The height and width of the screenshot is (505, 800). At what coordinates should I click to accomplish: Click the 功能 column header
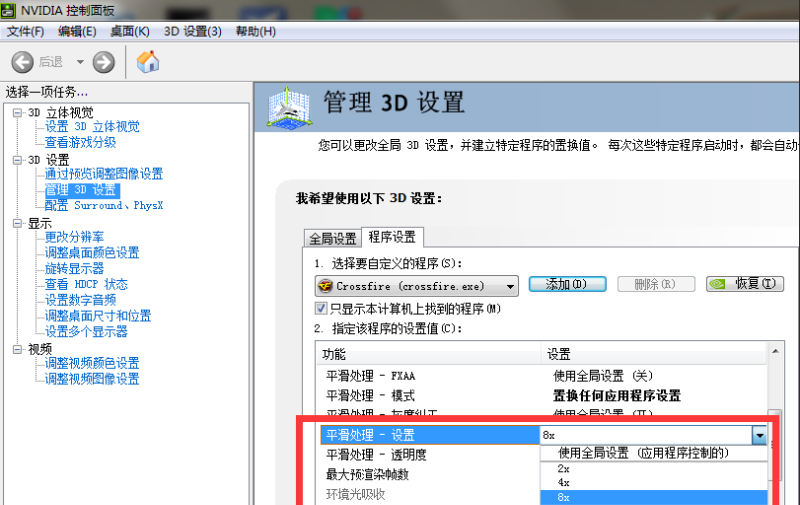[428, 354]
